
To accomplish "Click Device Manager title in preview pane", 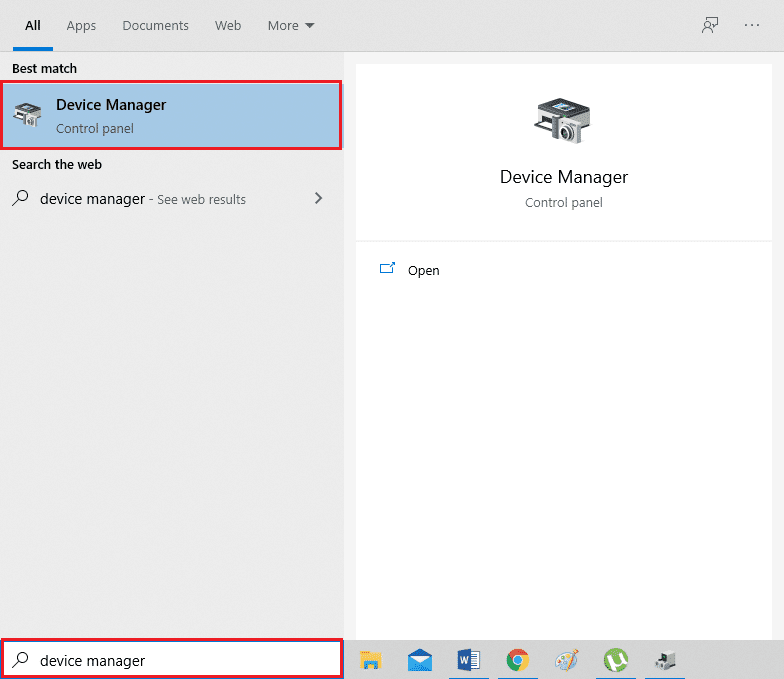I will (564, 177).
